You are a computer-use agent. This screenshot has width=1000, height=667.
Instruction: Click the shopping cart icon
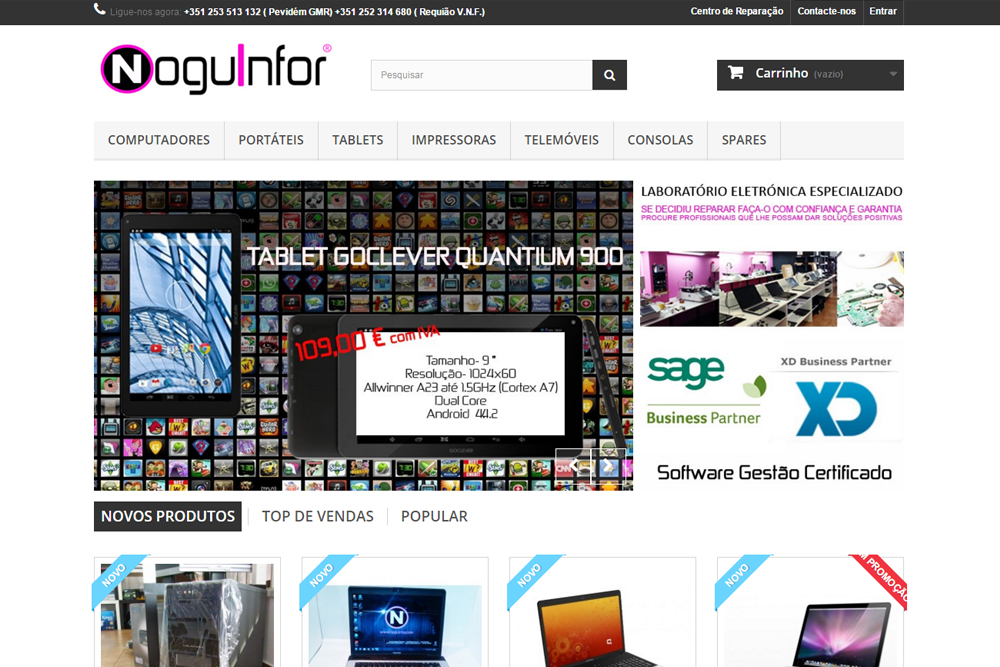[735, 73]
